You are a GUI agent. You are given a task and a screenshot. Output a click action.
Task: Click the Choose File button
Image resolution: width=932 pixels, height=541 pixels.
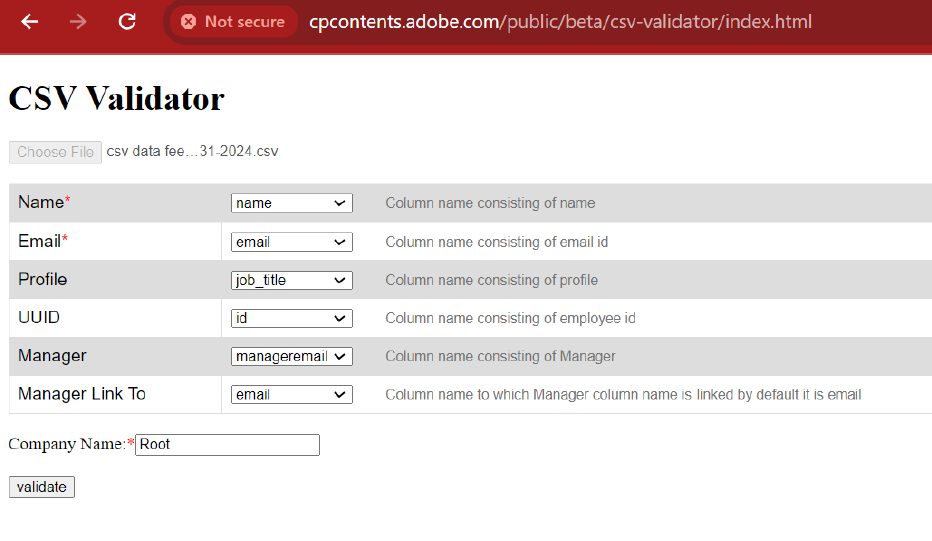55,152
